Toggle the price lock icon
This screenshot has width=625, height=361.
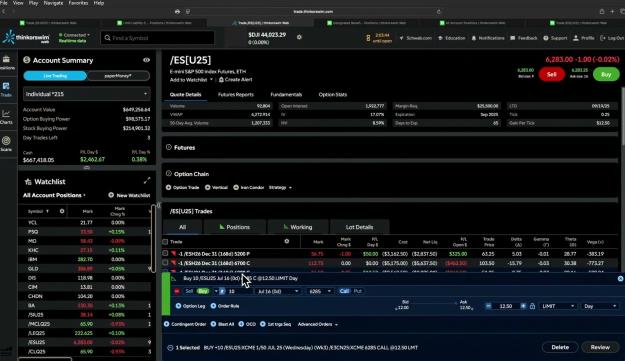pos(532,306)
